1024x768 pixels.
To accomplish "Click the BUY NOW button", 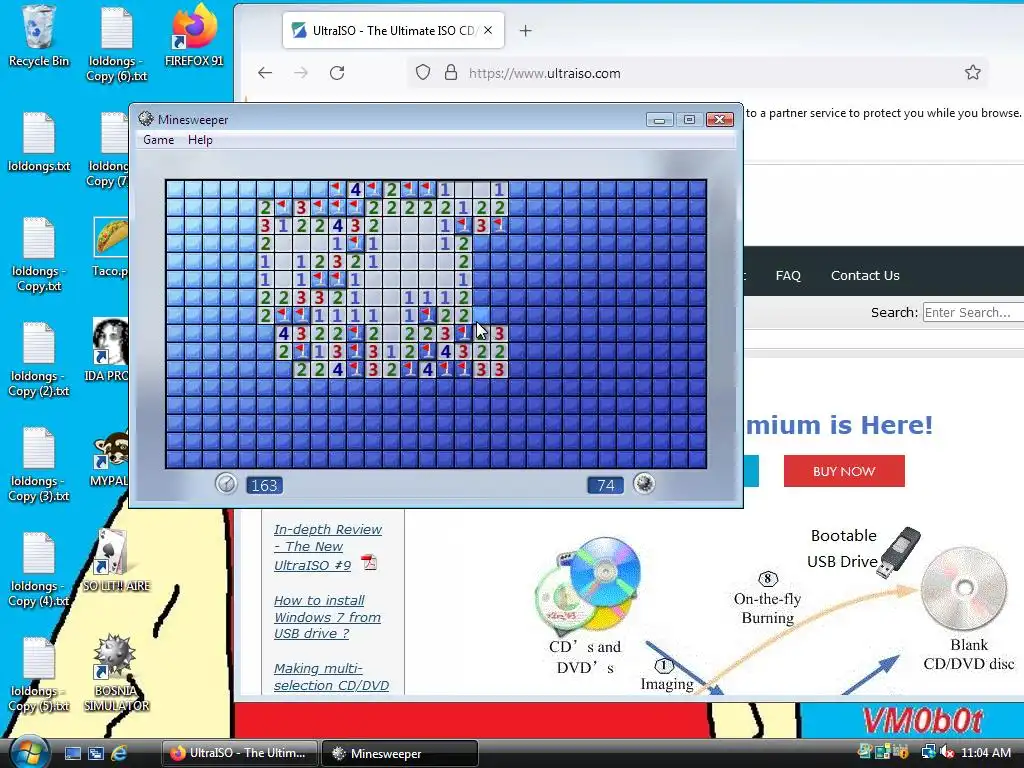I will point(844,471).
